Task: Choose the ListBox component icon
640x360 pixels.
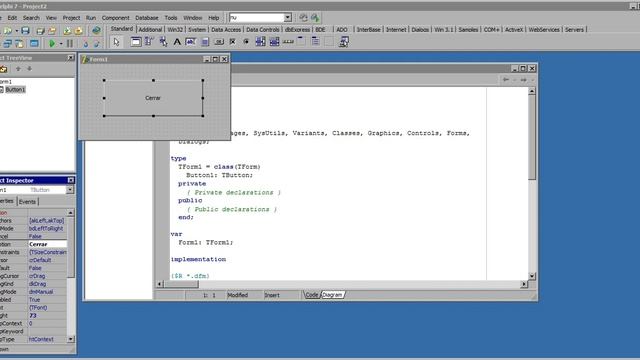Action: [x=260, y=42]
